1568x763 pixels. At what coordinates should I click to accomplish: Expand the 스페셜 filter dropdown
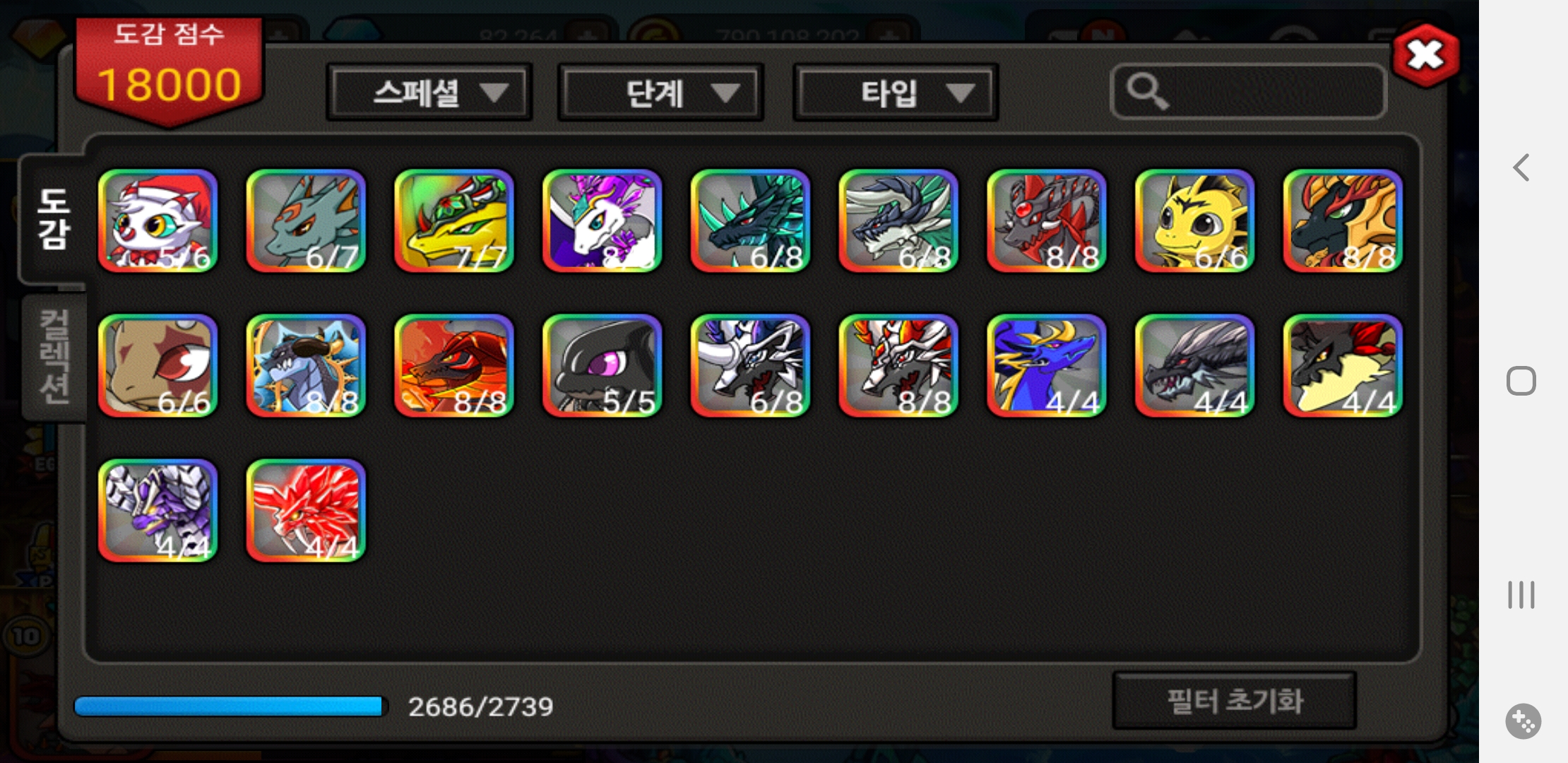click(x=429, y=93)
